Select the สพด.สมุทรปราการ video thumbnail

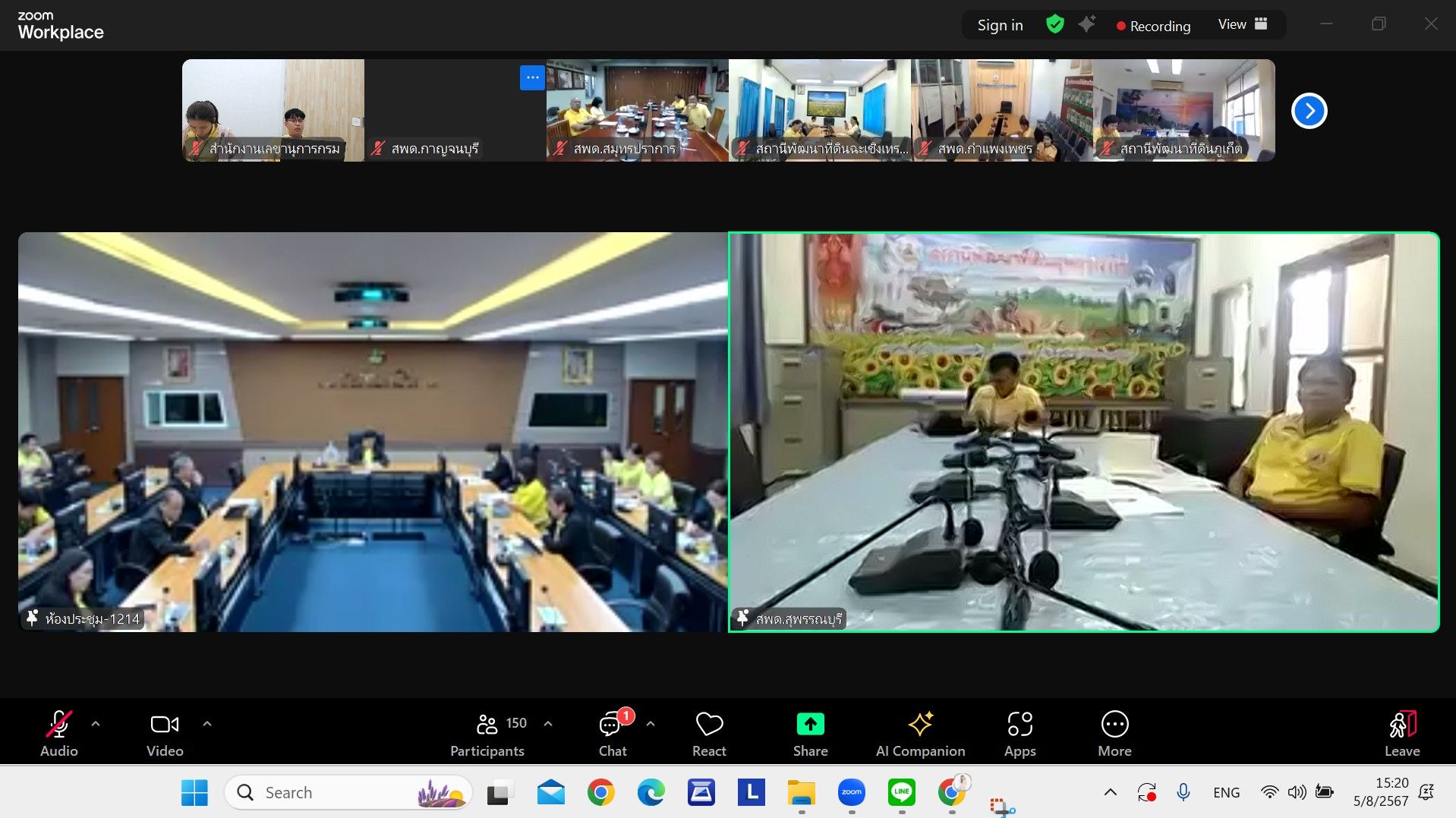point(637,110)
